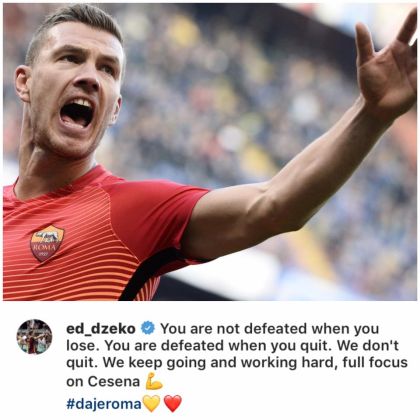Screen dimensions: 420x420
Task: Click the flexed biceps emoji
Action: (154, 381)
